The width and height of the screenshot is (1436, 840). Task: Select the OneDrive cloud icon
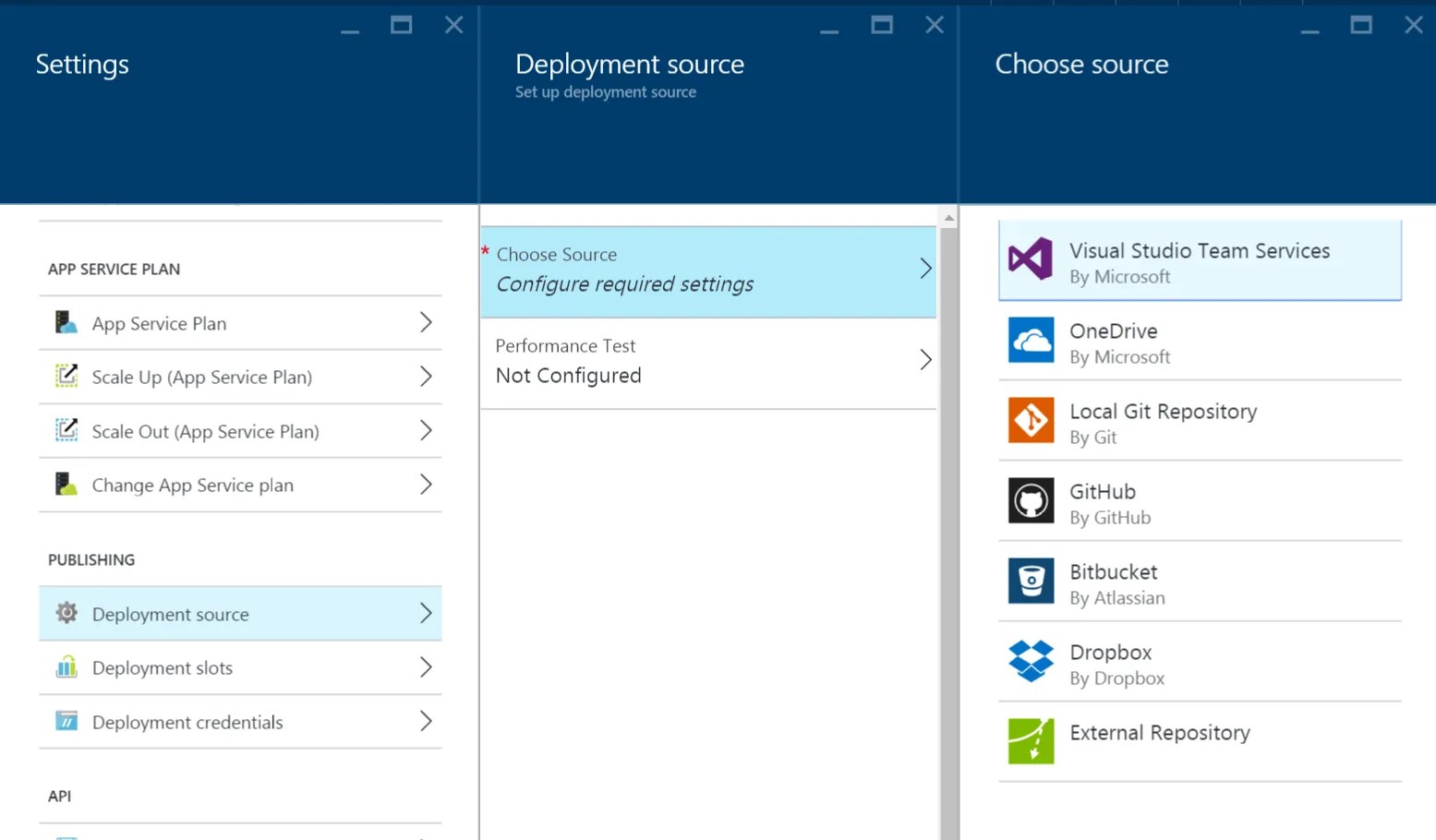pos(1031,340)
